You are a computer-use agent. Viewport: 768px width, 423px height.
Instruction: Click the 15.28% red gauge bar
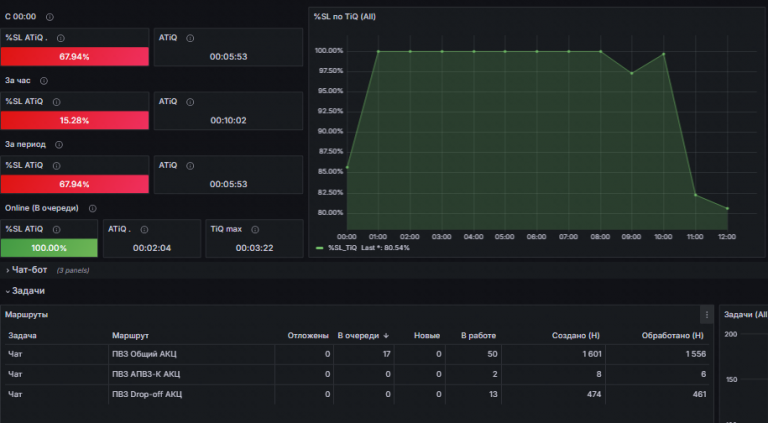[x=74, y=120]
